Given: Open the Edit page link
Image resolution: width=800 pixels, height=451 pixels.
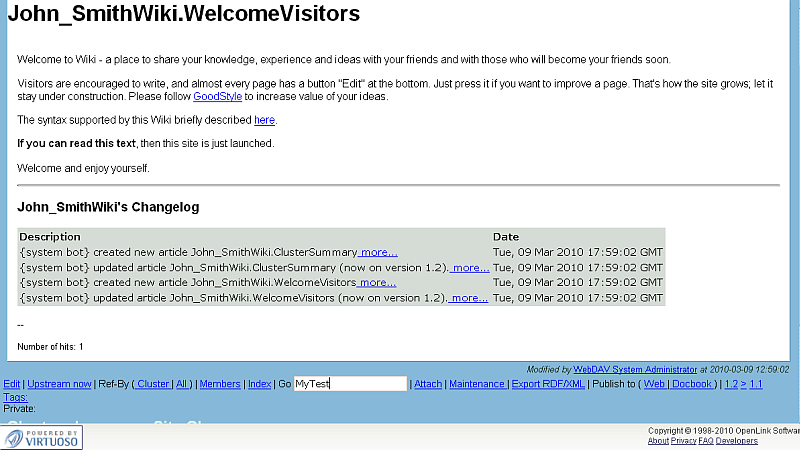Looking at the screenshot, I should click(x=11, y=384).
